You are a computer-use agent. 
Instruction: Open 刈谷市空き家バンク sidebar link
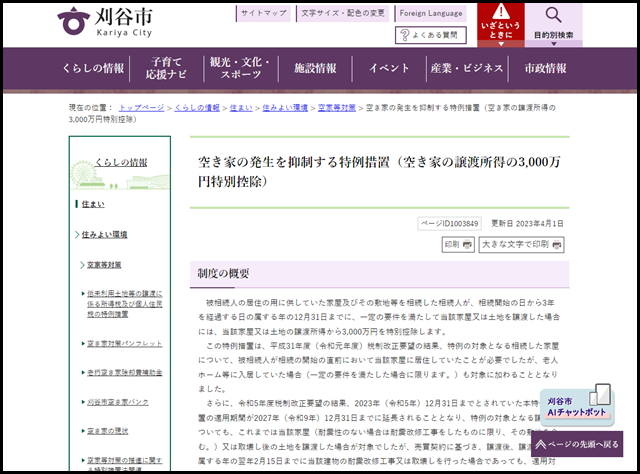(119, 401)
